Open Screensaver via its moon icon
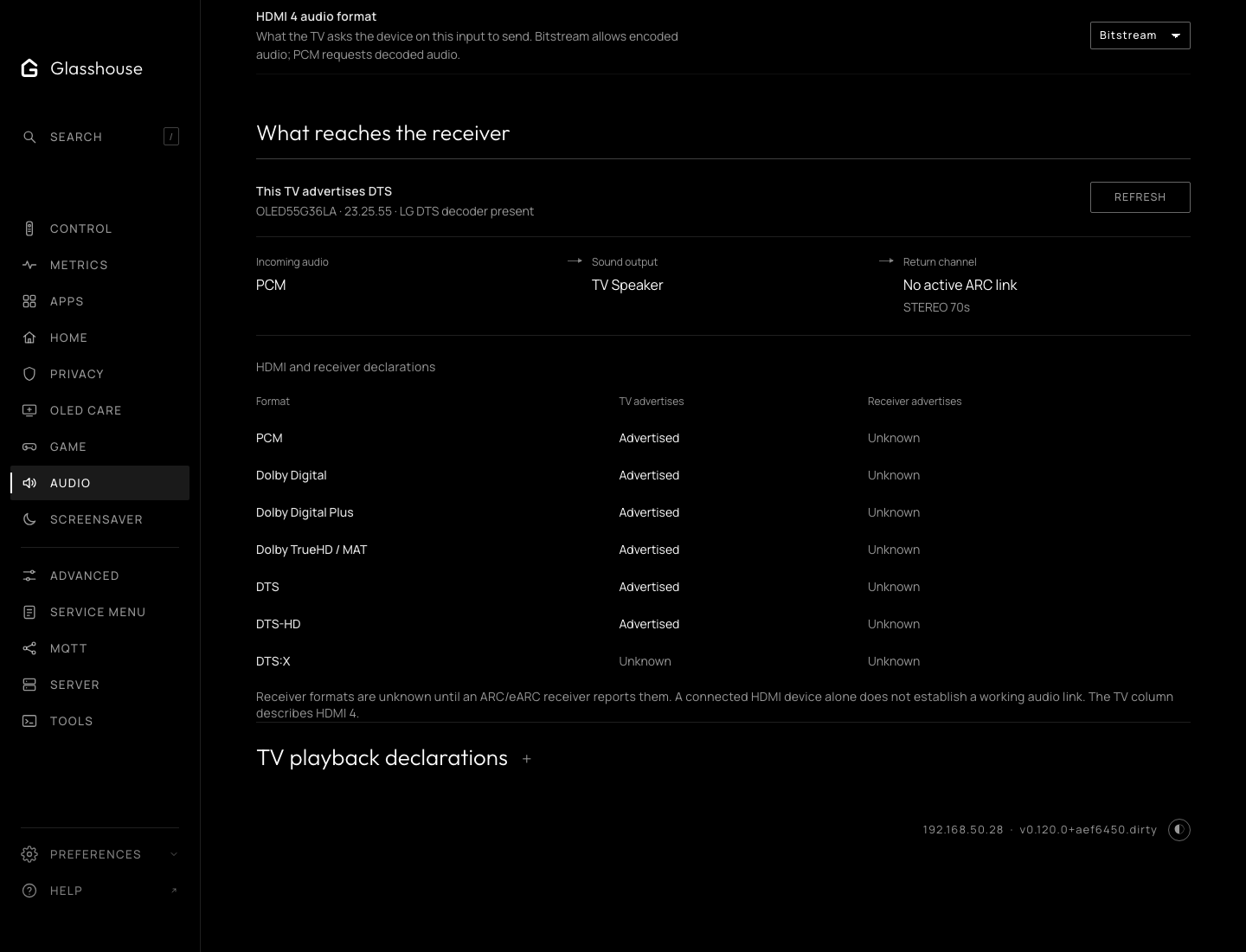Screen dimensions: 1246x952 29,519
